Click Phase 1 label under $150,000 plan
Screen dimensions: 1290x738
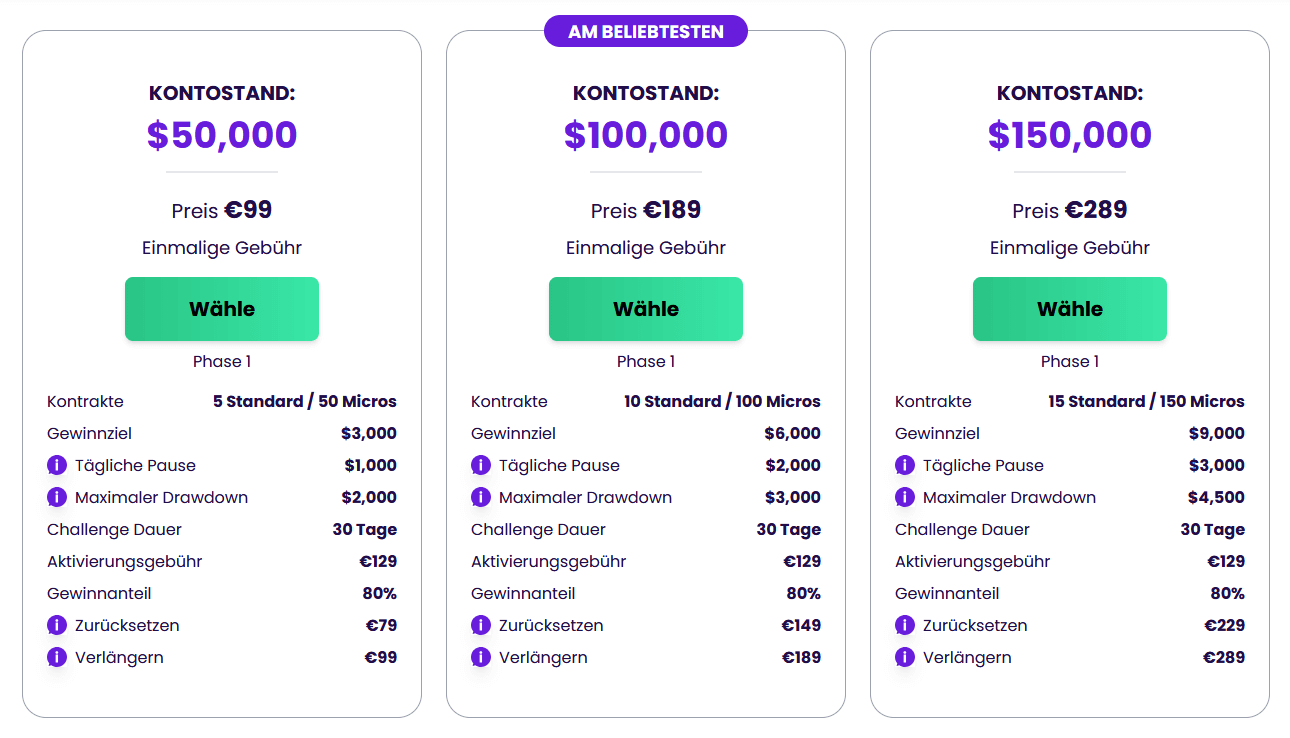(1070, 361)
